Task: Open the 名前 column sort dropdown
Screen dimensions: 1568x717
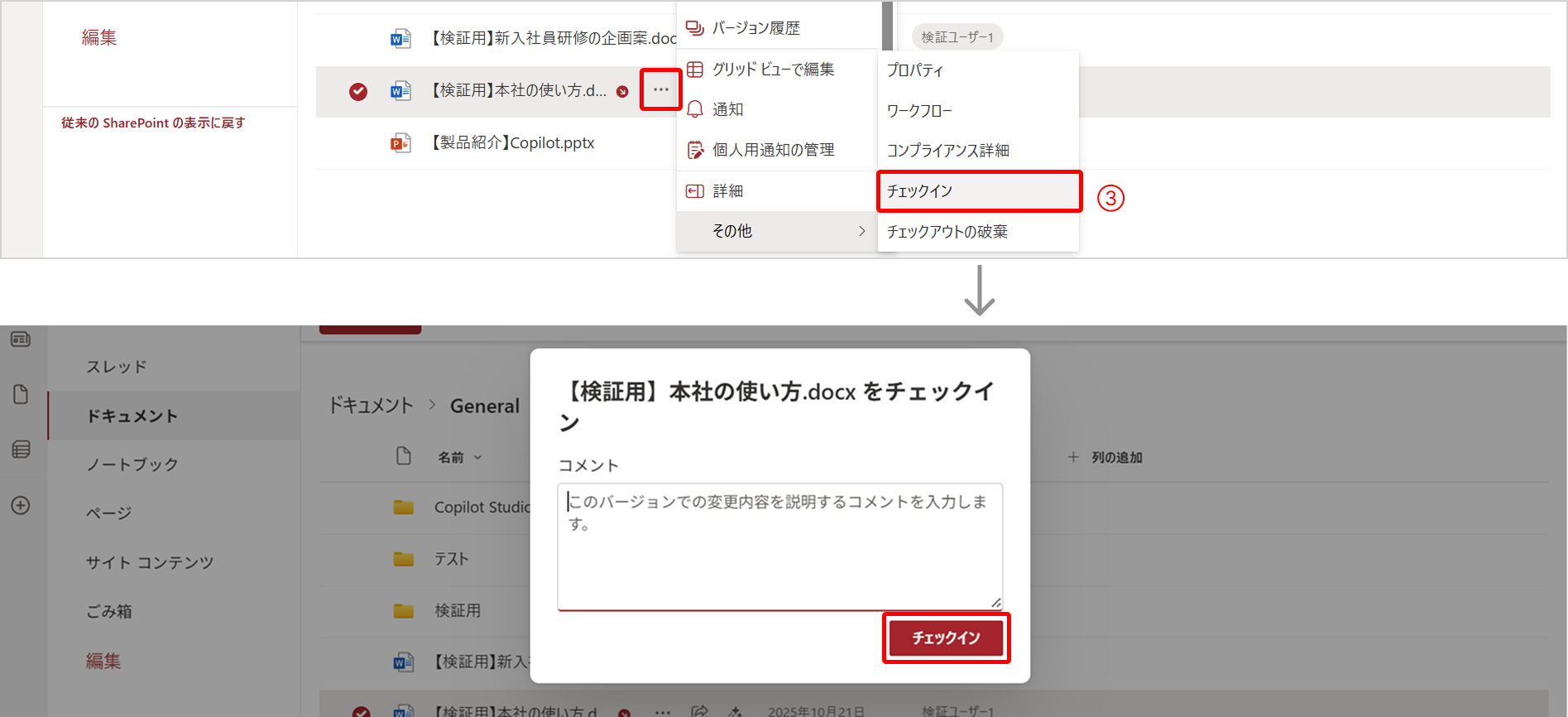Action: 477,458
